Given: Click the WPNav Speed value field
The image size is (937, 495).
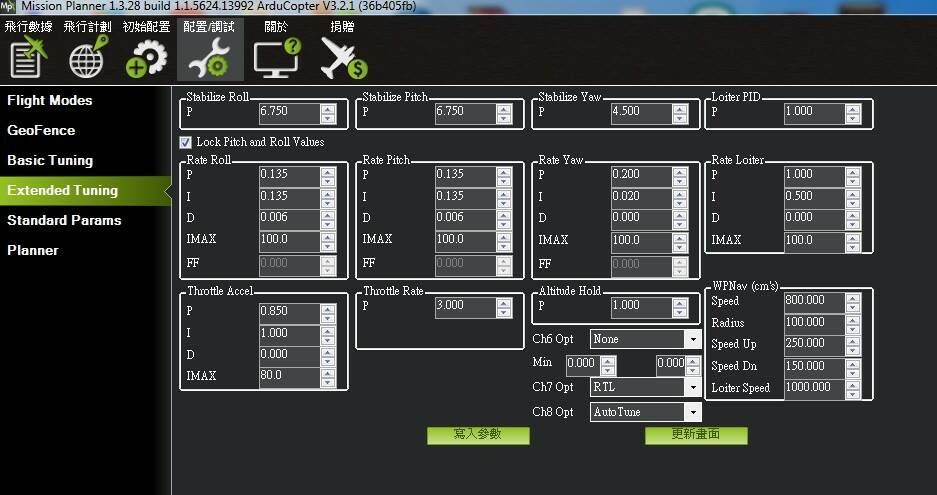Looking at the screenshot, I should 814,302.
